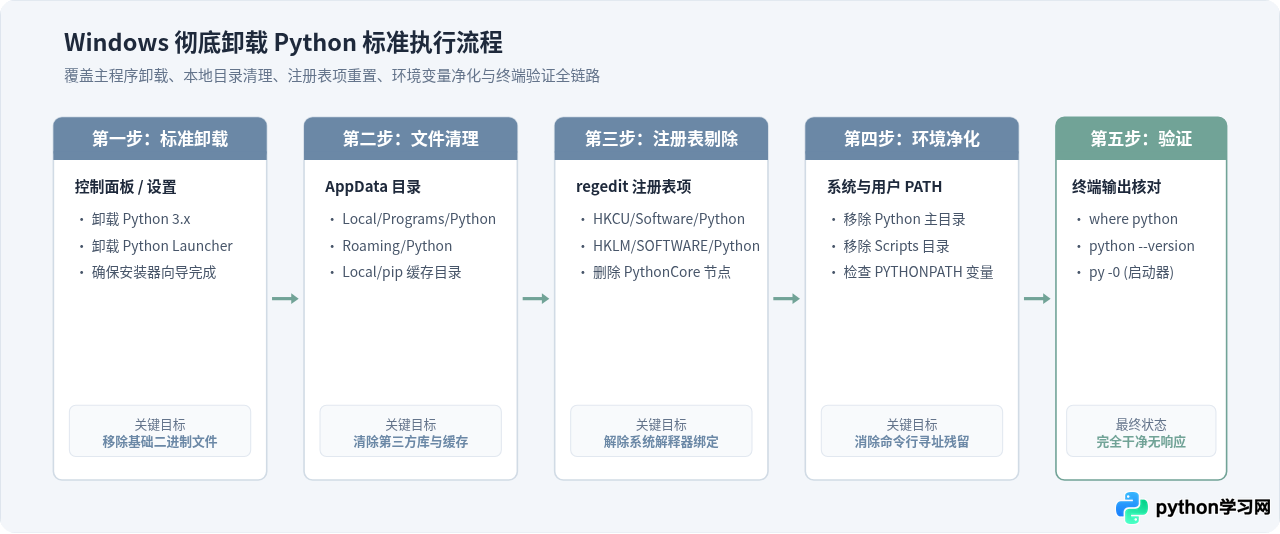The height and width of the screenshot is (534, 1280).
Task: Click the '检查 PYTHONPATH 变量' item
Action: click(x=919, y=272)
